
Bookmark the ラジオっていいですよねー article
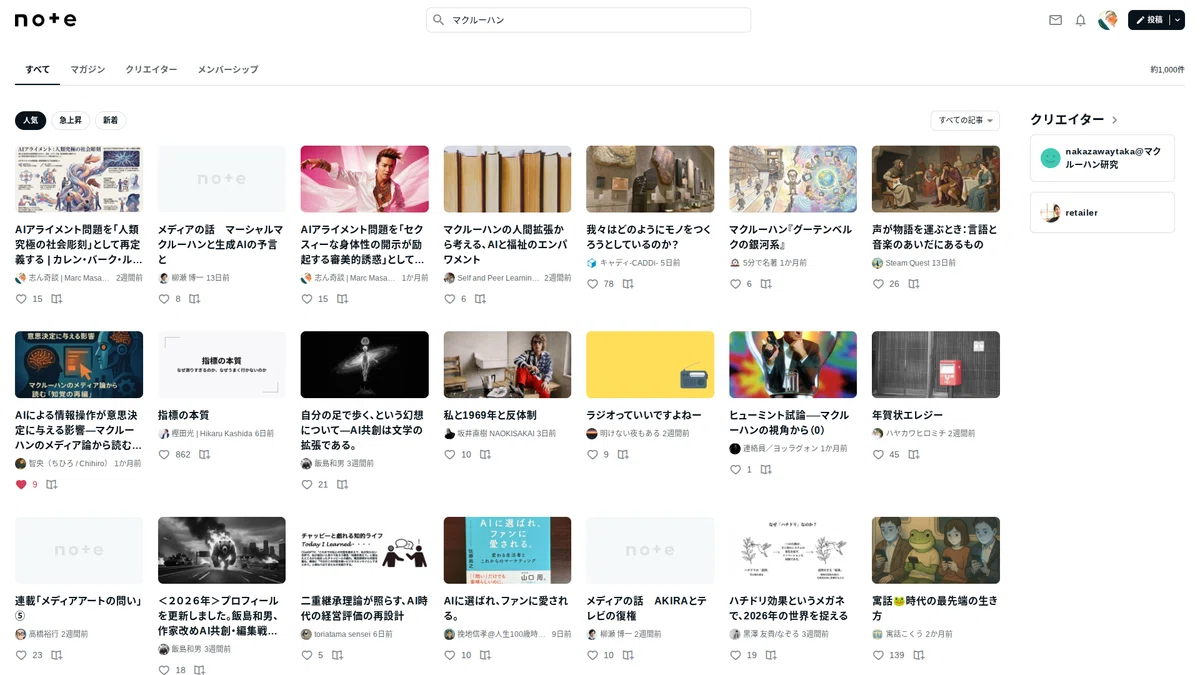tap(622, 454)
